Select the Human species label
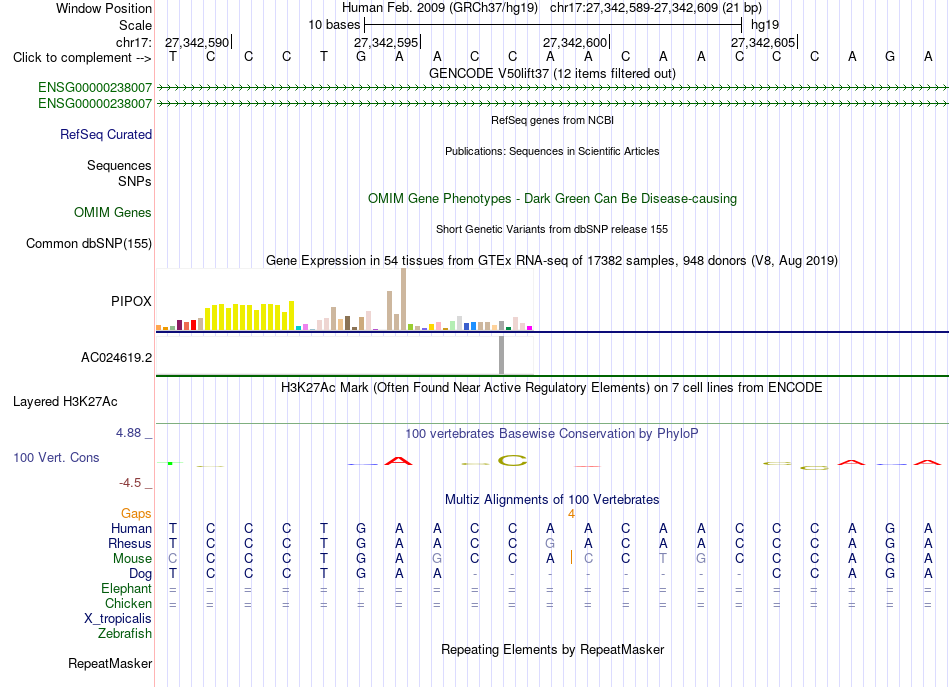 pos(131,529)
